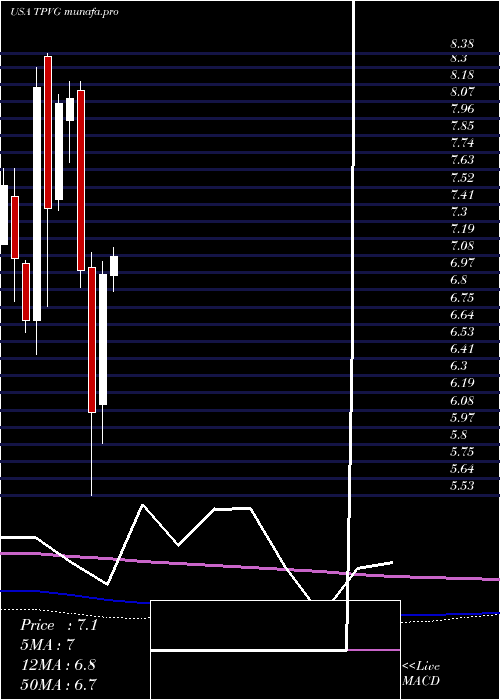500x700 pixels.
Task: Click the 7.3 axis value
Action: tap(459, 212)
